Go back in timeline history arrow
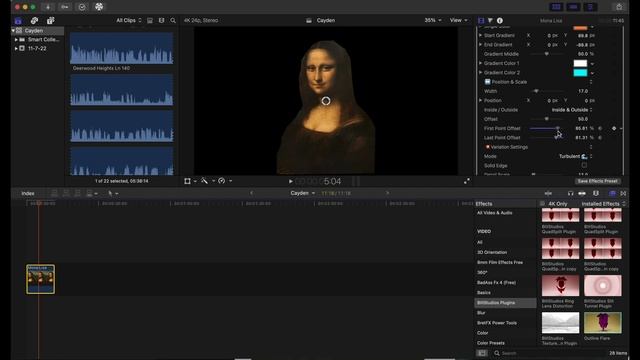This screenshot has width=640, height=360. (x=251, y=193)
